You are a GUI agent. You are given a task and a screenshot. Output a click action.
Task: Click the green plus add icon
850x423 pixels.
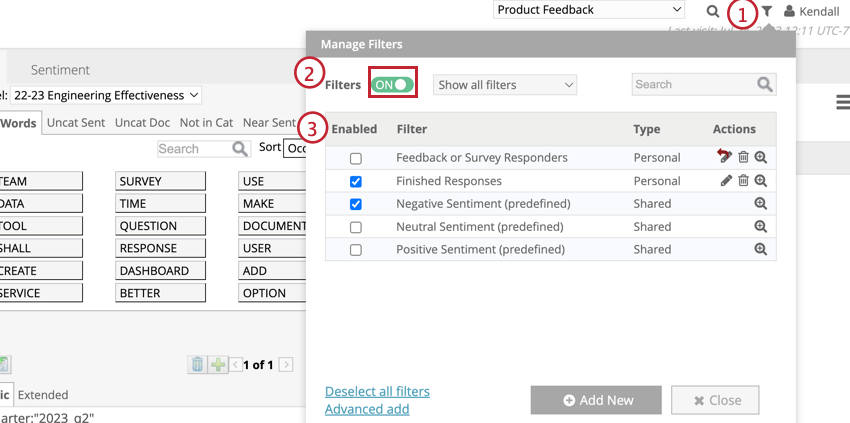(x=217, y=365)
